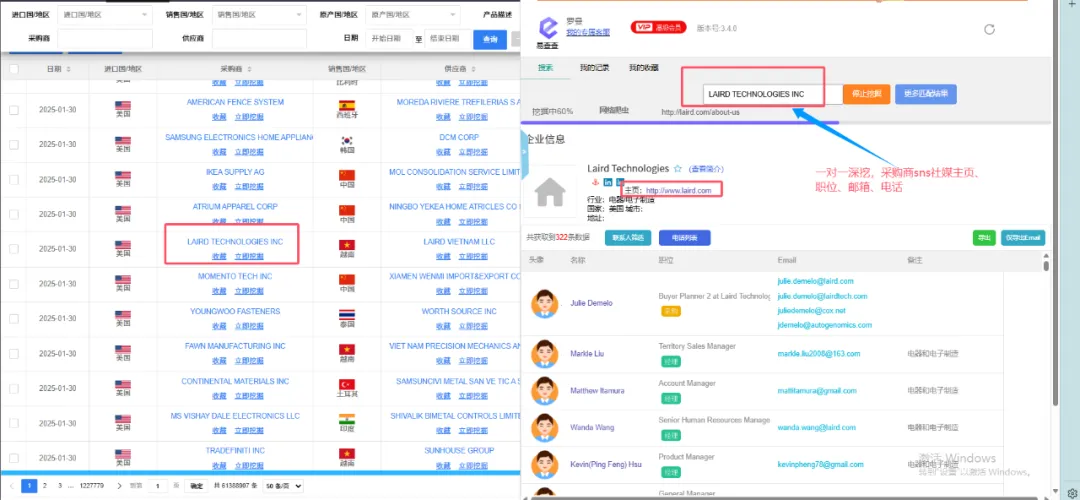
Task: Open Matthew Itamura's avatar
Action: [x=544, y=390]
